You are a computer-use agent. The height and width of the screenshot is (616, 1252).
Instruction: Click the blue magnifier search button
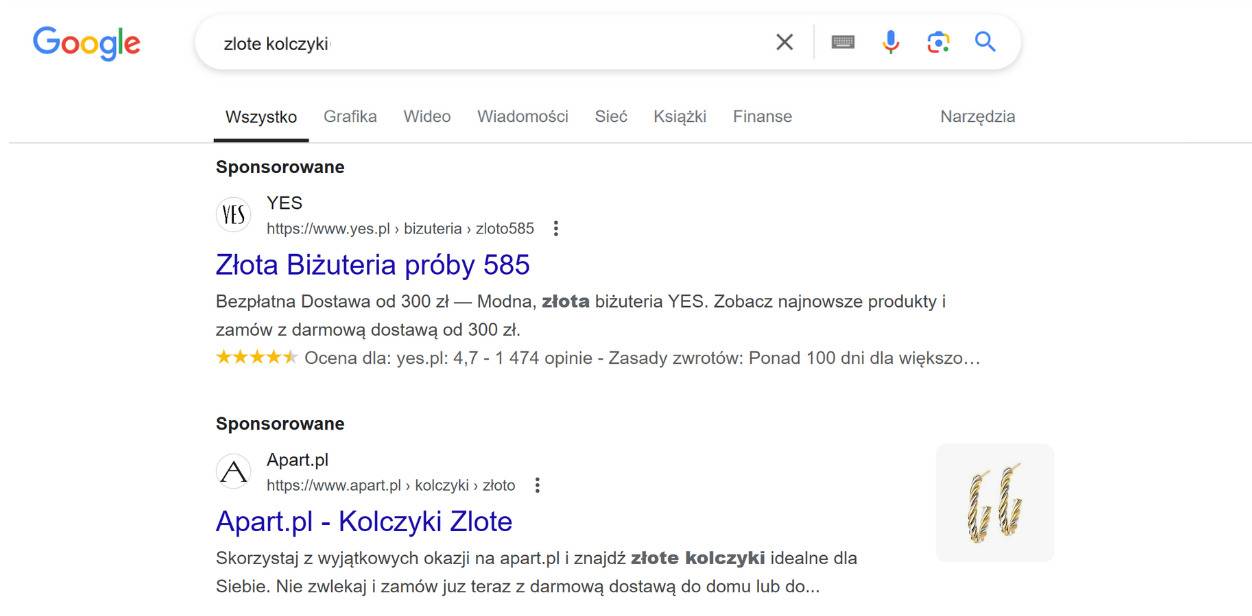(x=986, y=42)
